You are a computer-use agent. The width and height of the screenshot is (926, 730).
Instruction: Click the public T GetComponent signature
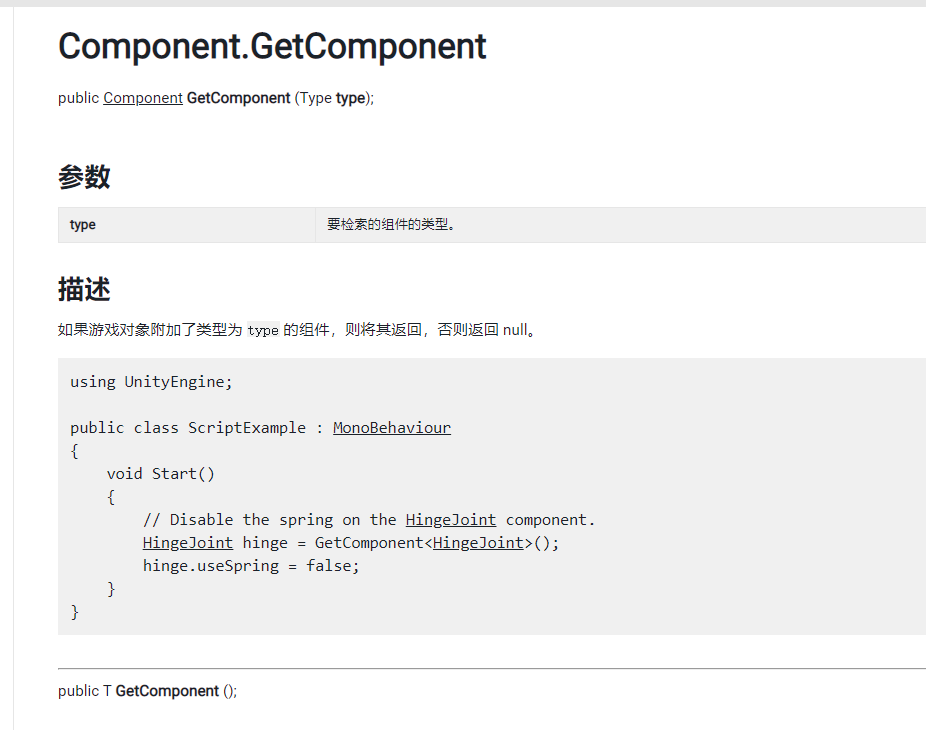[x=148, y=691]
